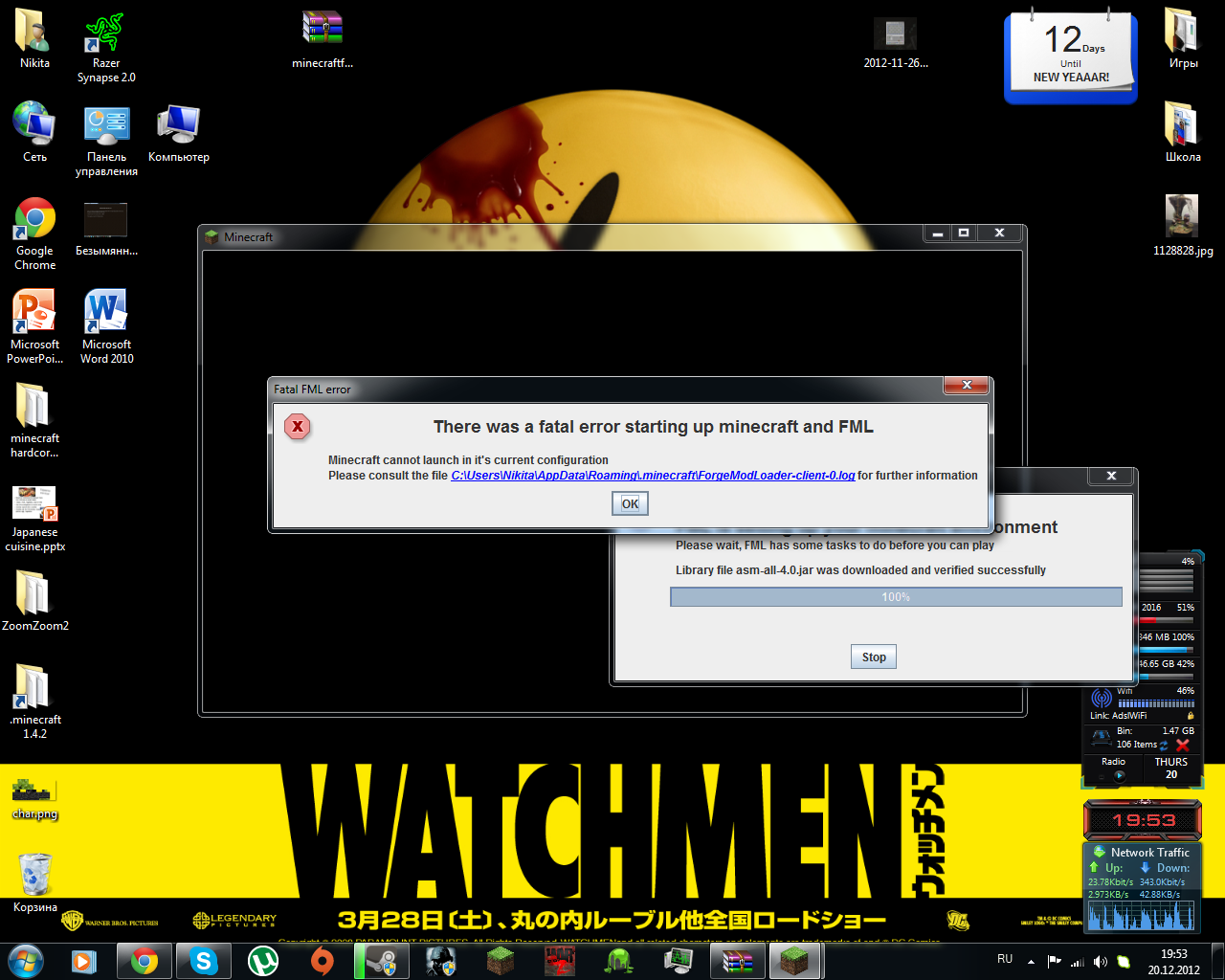Open Google Chrome from the taskbar
Viewport: 1225px width, 980px height.
click(x=145, y=961)
